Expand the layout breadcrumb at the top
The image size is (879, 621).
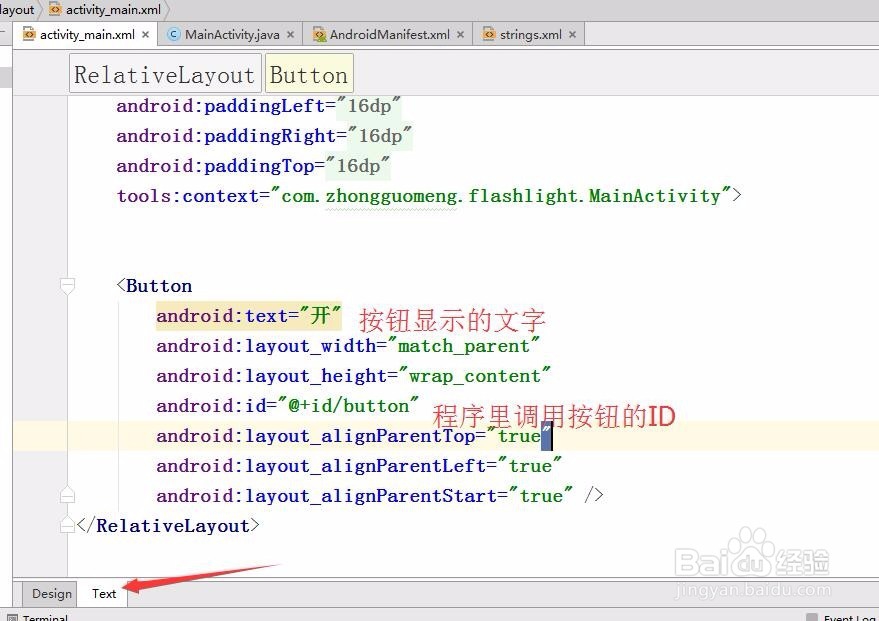(x=15, y=10)
